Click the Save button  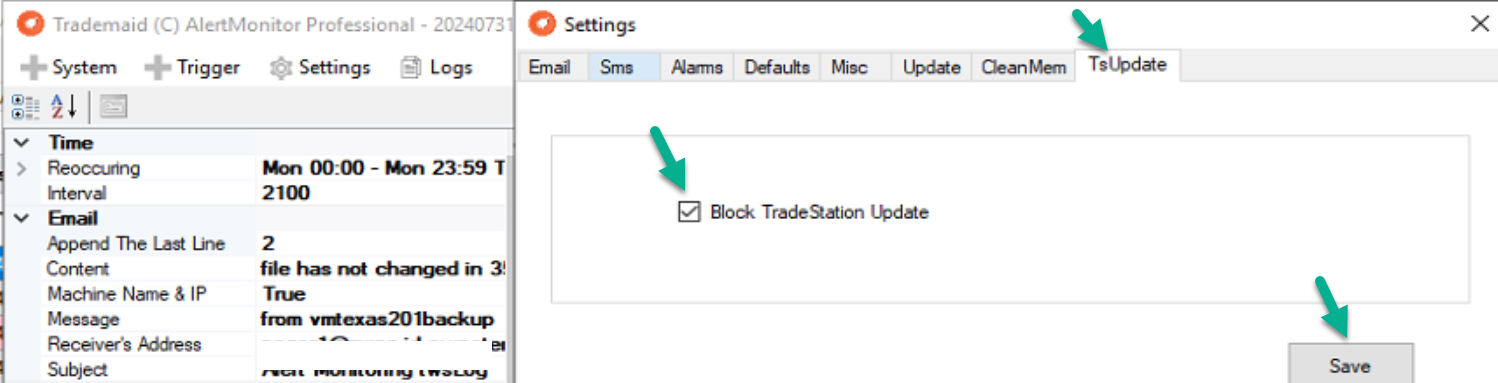(1350, 365)
